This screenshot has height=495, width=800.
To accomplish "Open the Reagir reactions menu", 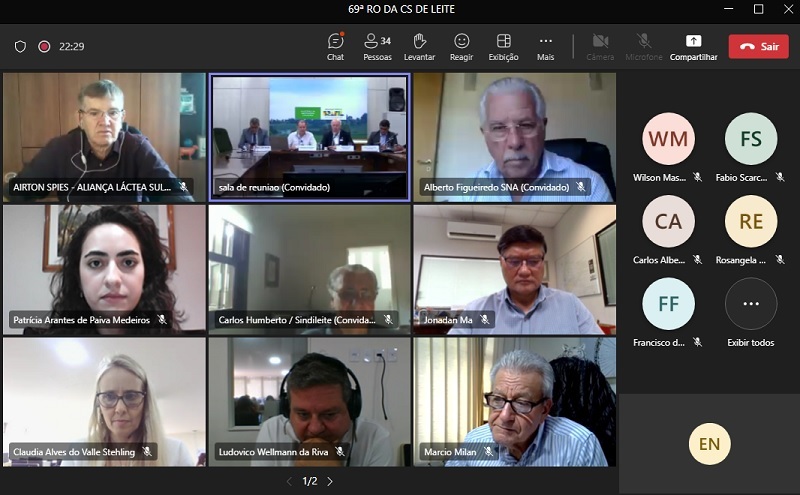I will (461, 46).
